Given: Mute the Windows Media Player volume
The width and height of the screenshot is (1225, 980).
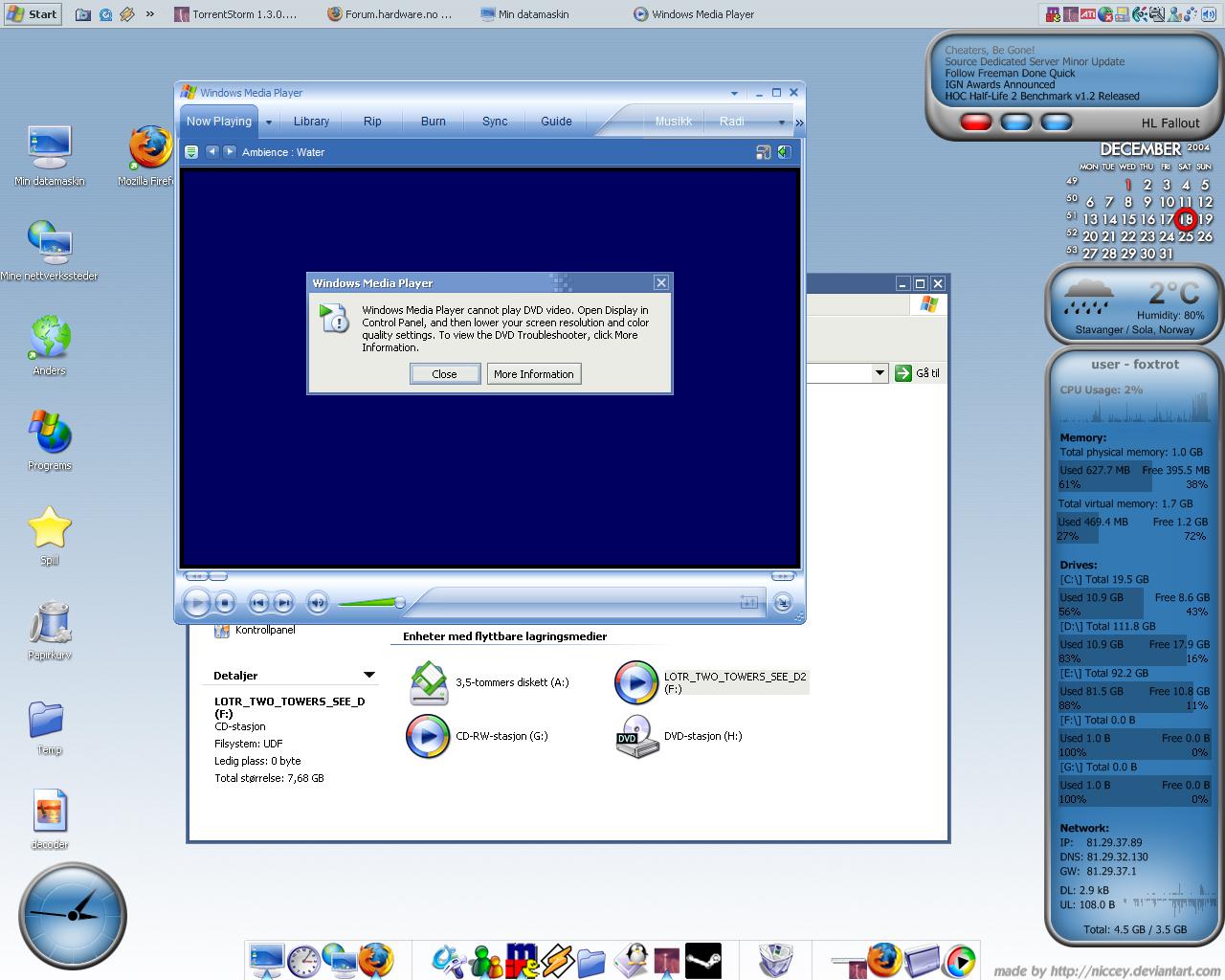Looking at the screenshot, I should pyautogui.click(x=317, y=602).
